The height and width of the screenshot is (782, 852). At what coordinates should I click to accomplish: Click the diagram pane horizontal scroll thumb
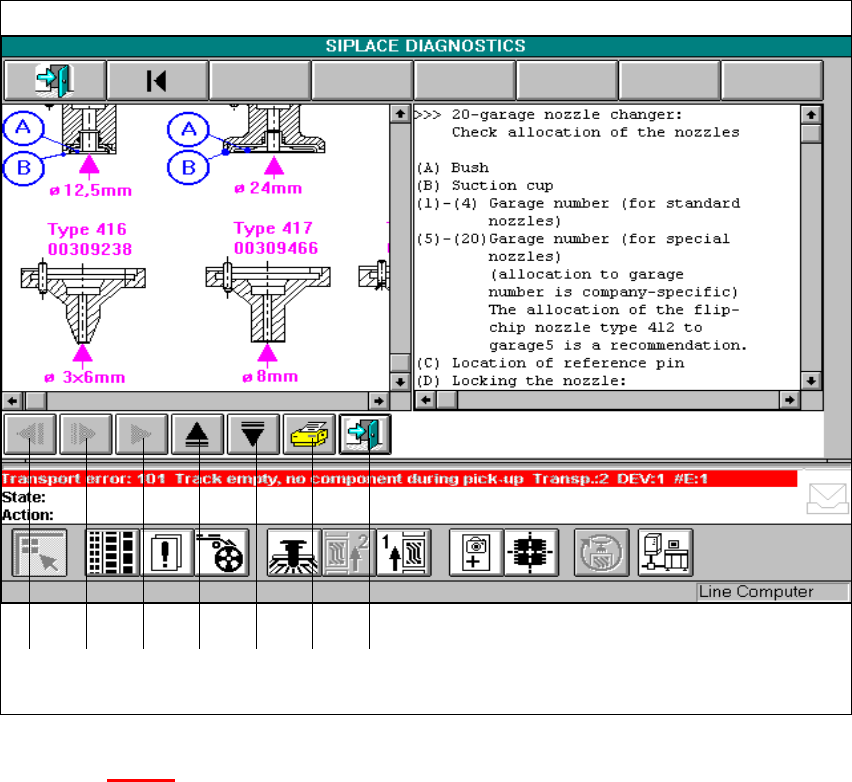point(36,401)
